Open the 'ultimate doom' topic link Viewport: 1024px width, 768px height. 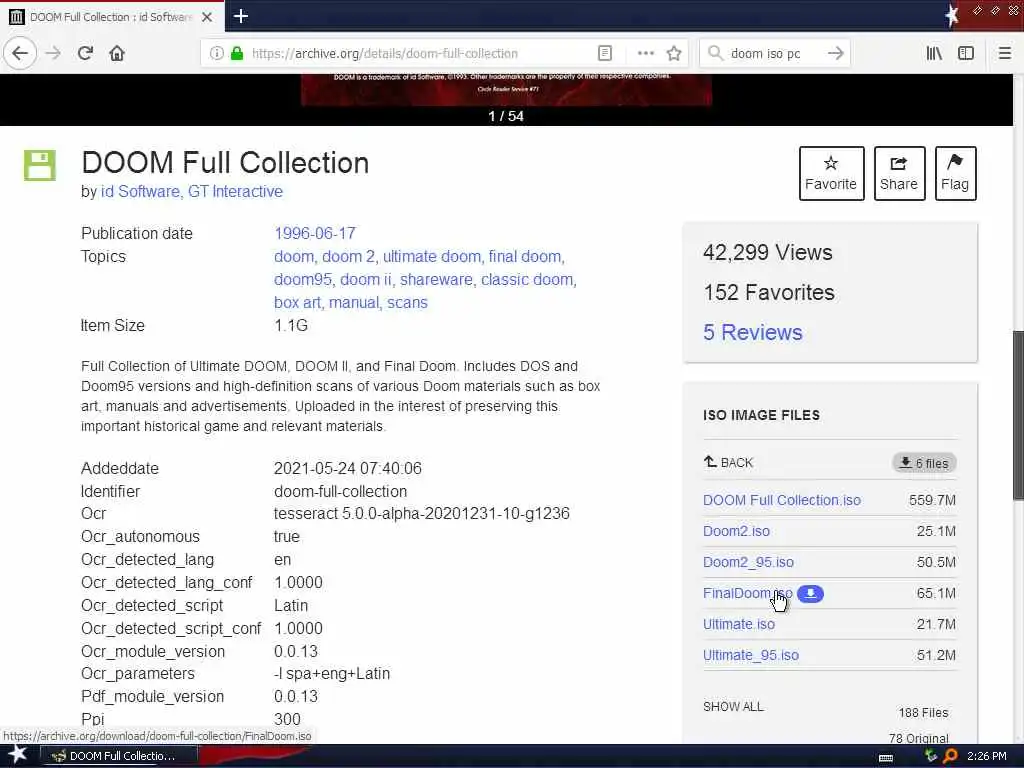pyautogui.click(x=432, y=257)
